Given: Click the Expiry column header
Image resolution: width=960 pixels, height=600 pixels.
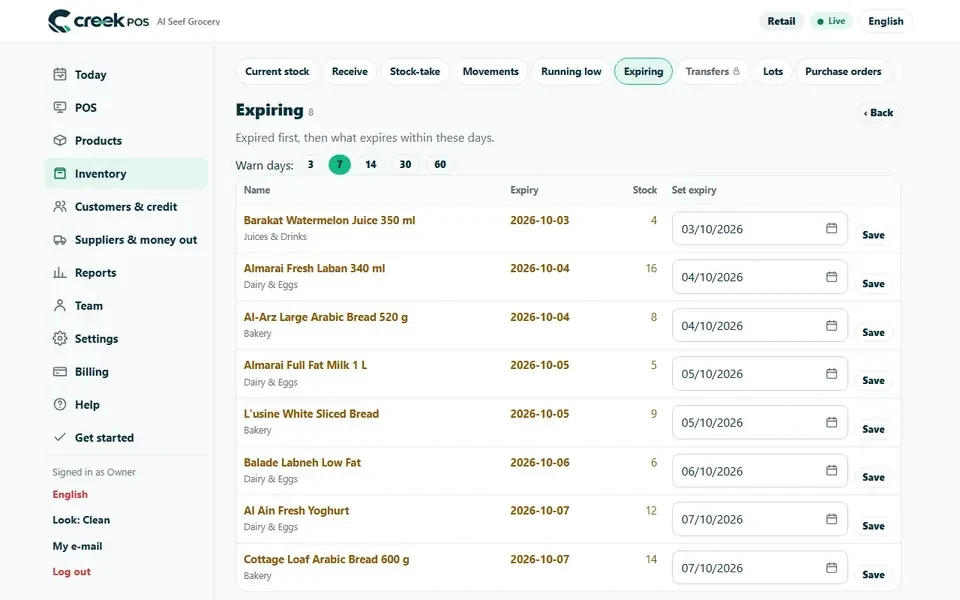Looking at the screenshot, I should click(524, 190).
